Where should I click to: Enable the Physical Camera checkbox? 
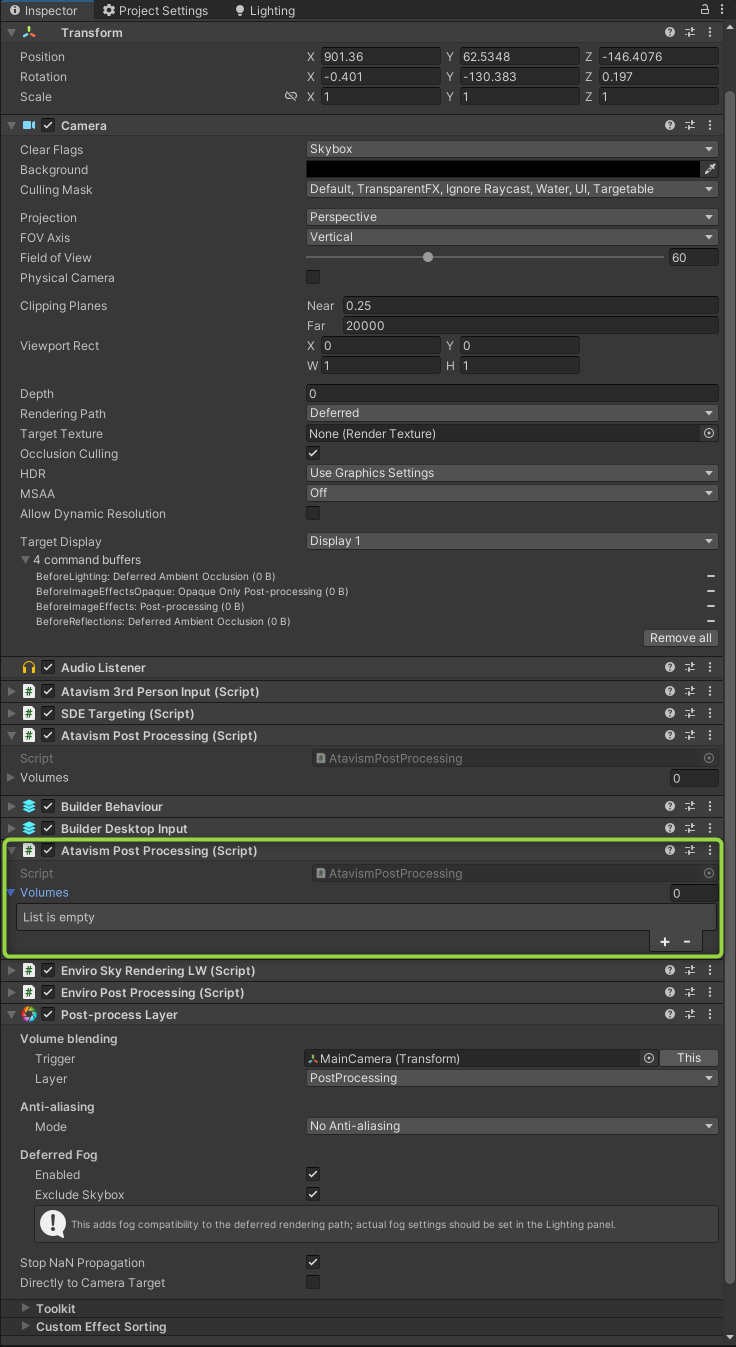coord(313,277)
